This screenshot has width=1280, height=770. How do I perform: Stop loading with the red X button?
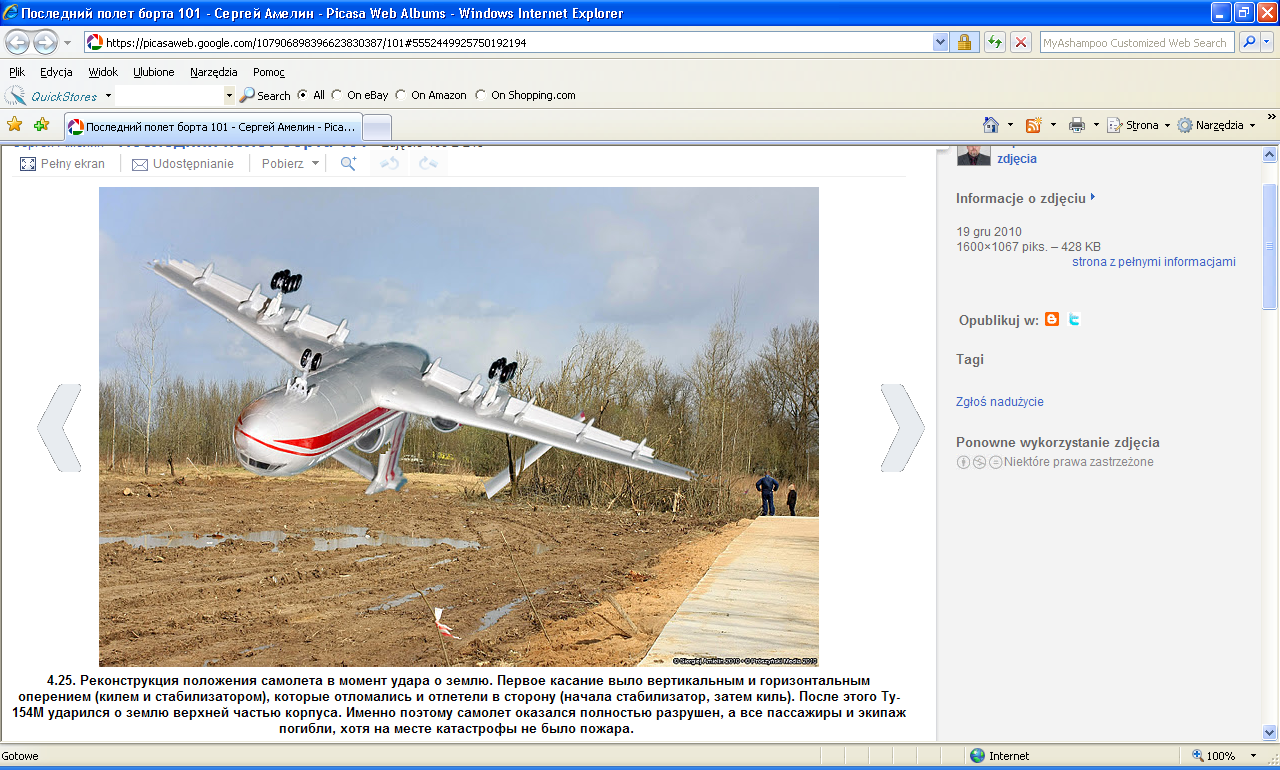pos(1021,42)
